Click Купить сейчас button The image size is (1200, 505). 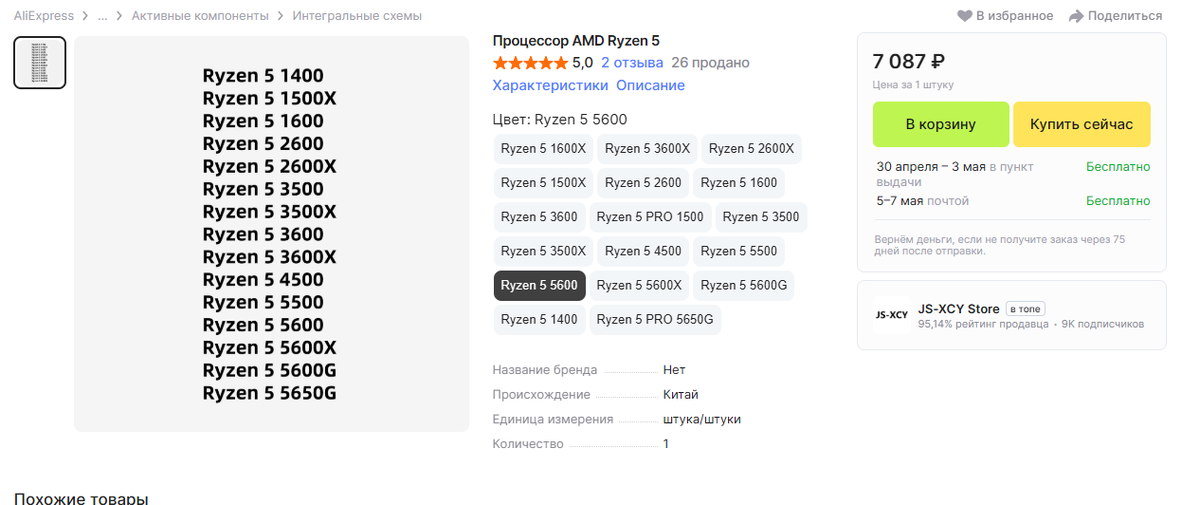pos(1082,124)
